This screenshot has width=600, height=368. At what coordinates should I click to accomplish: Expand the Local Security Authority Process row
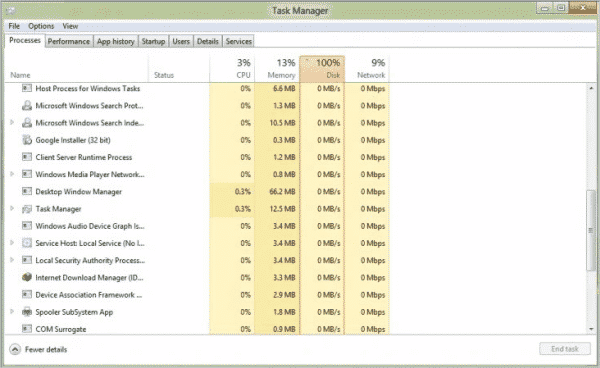(x=12, y=260)
